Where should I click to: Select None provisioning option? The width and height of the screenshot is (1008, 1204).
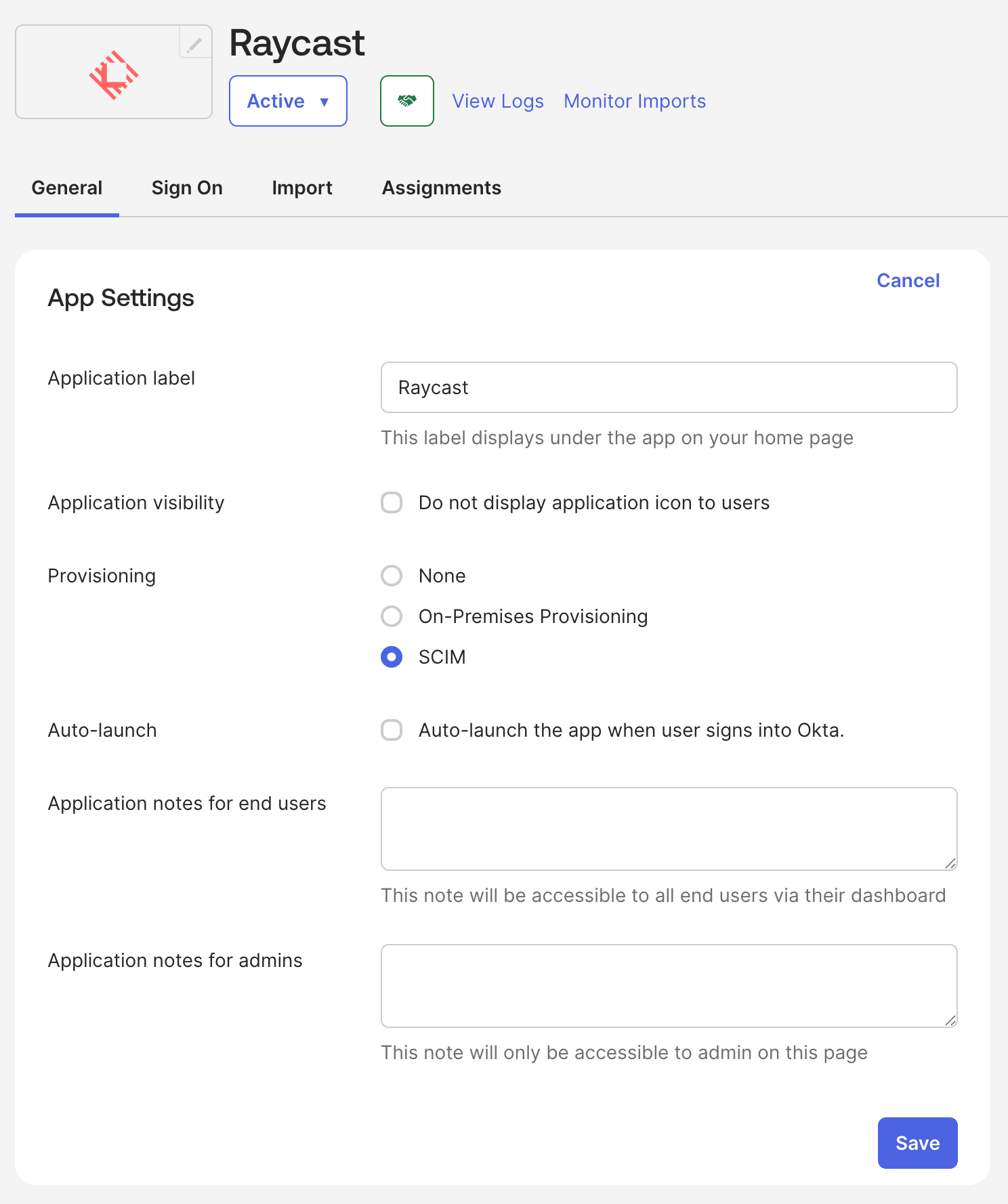pyautogui.click(x=392, y=576)
